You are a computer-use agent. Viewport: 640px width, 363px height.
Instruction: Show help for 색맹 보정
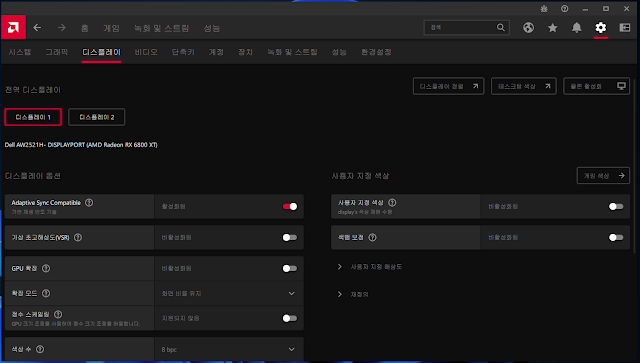click(372, 237)
